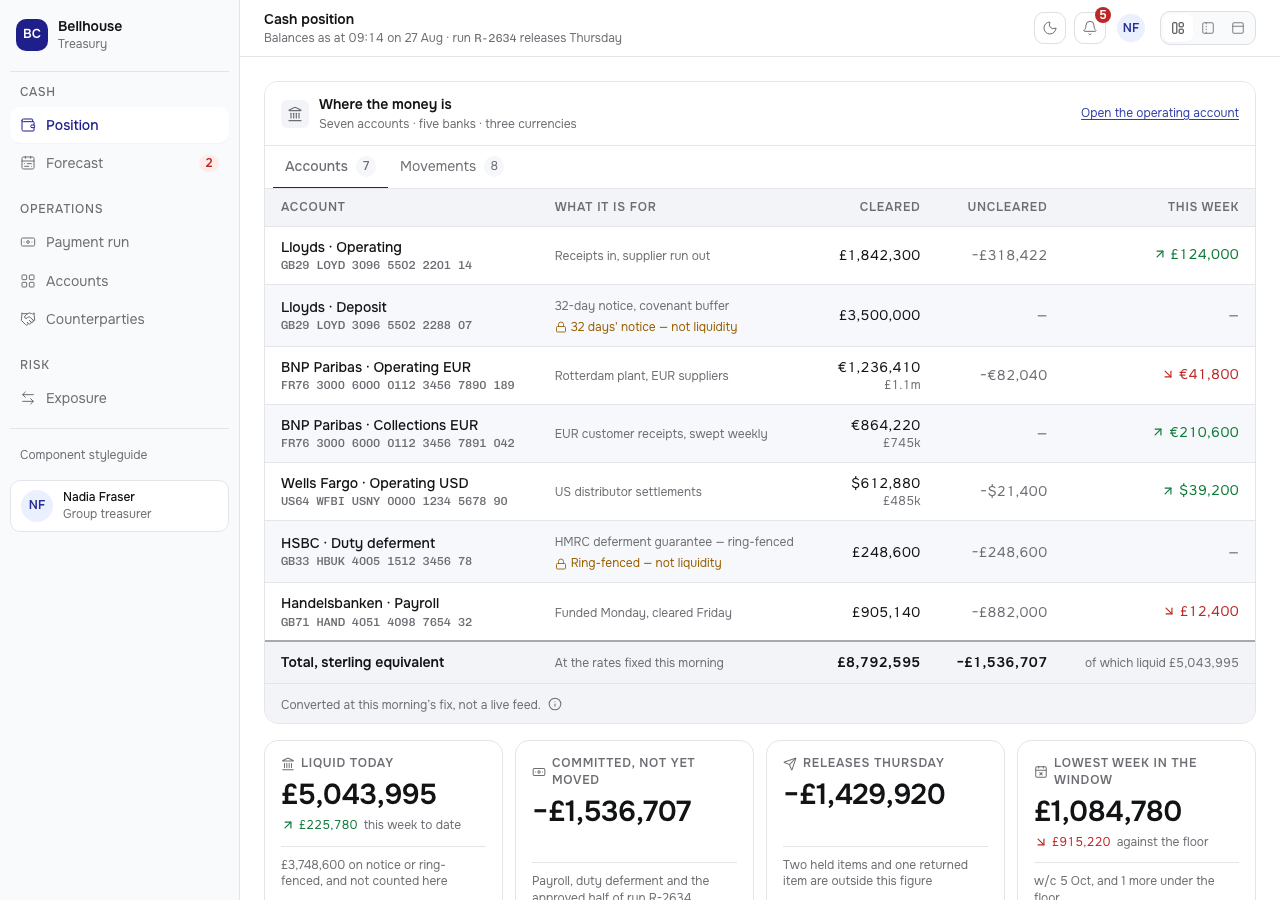The height and width of the screenshot is (900, 1280).
Task: Open the Forecast page in sidebar
Action: coord(119,163)
